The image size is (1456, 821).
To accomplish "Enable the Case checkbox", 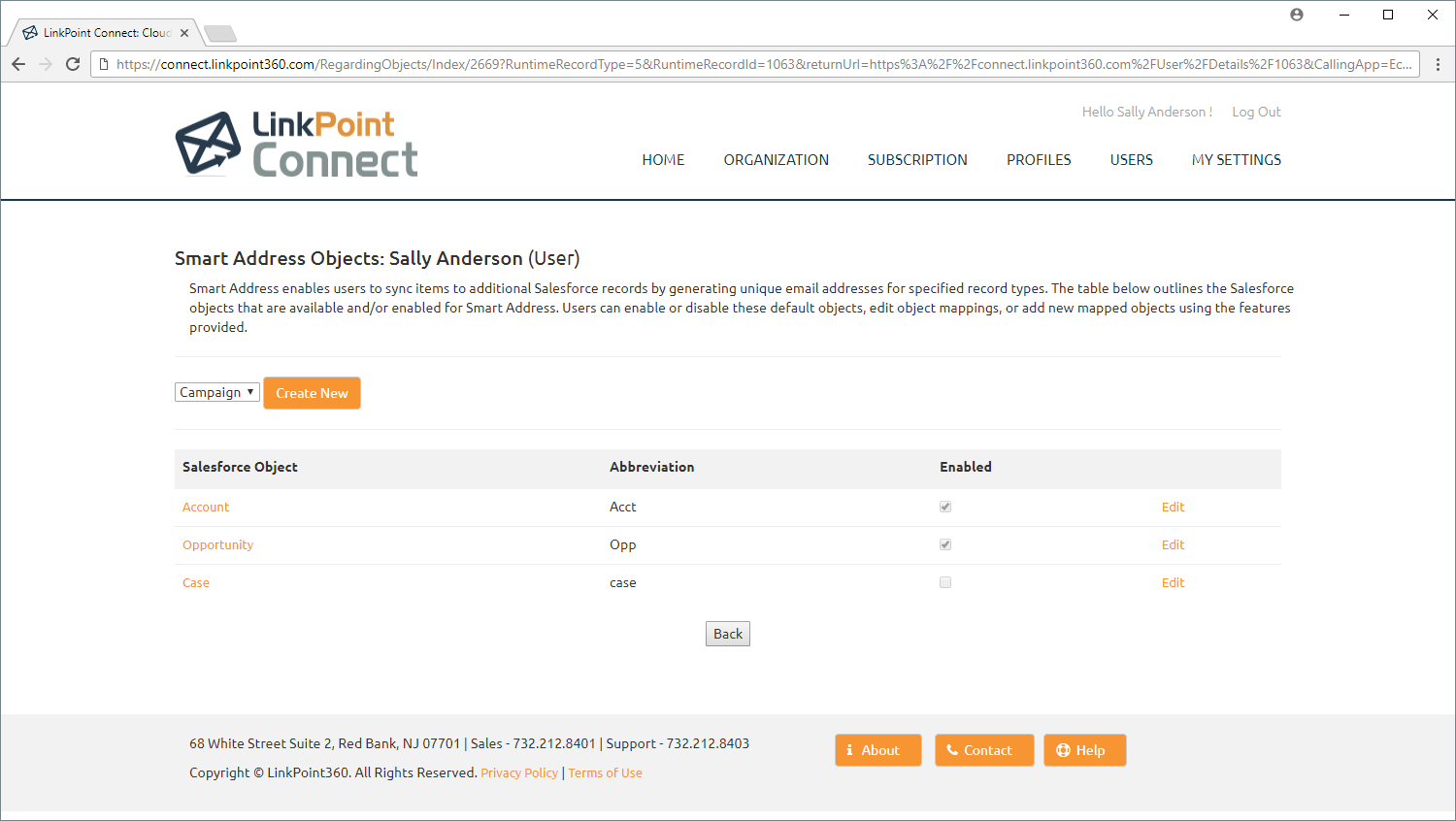I will [945, 582].
